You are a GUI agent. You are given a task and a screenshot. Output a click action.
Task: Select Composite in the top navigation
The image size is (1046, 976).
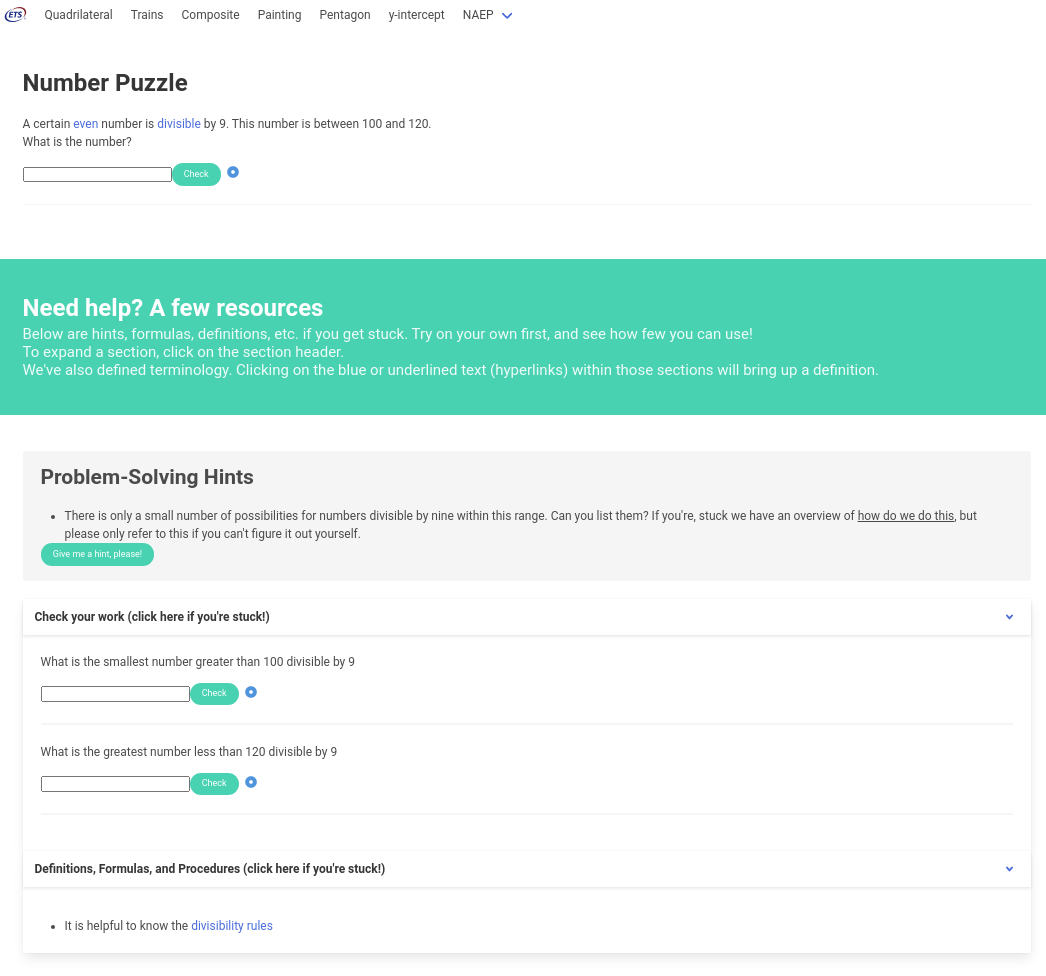point(210,15)
